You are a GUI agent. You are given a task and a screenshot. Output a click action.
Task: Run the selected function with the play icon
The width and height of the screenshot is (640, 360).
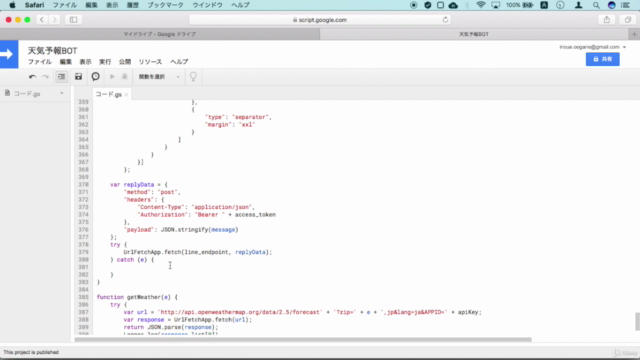[112, 77]
